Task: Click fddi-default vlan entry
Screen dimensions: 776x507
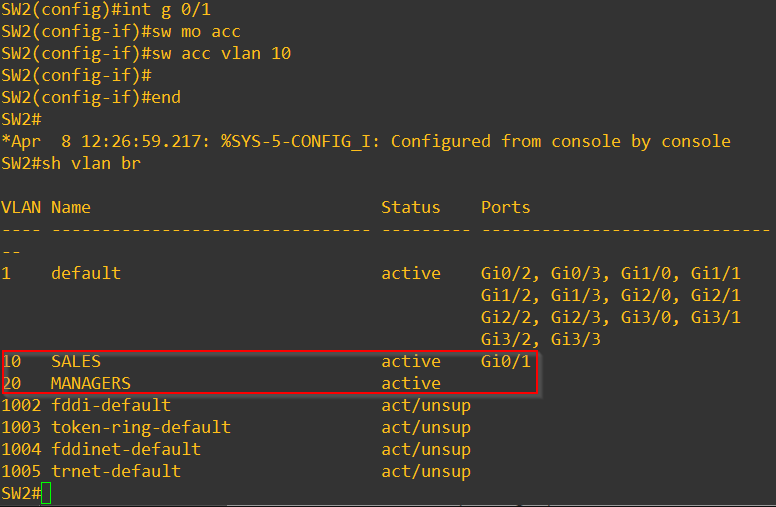Action: click(111, 406)
